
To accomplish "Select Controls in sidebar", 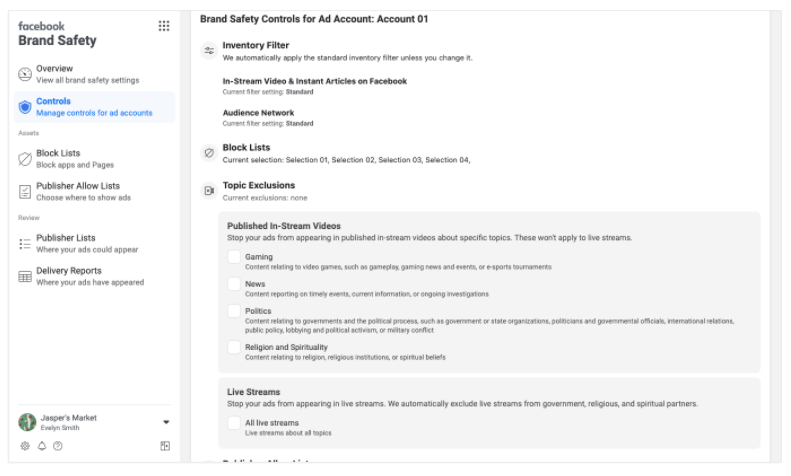I will click(94, 107).
